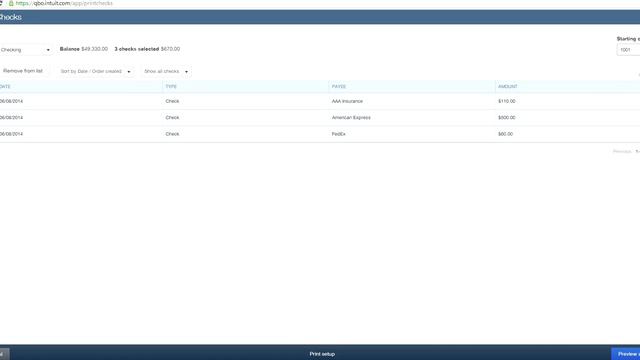The width and height of the screenshot is (640, 360).
Task: Click the $110.00 amount cell
Action: click(x=507, y=101)
